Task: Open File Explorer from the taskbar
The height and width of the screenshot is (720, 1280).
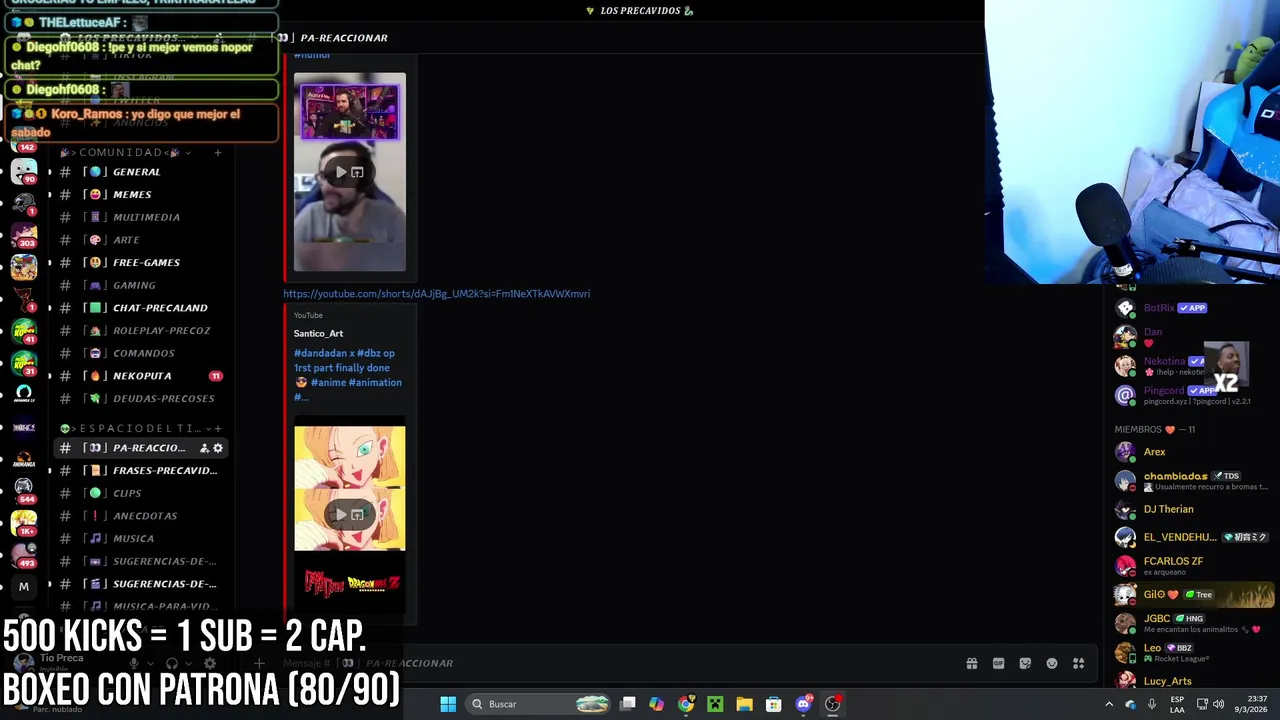Action: pos(744,704)
